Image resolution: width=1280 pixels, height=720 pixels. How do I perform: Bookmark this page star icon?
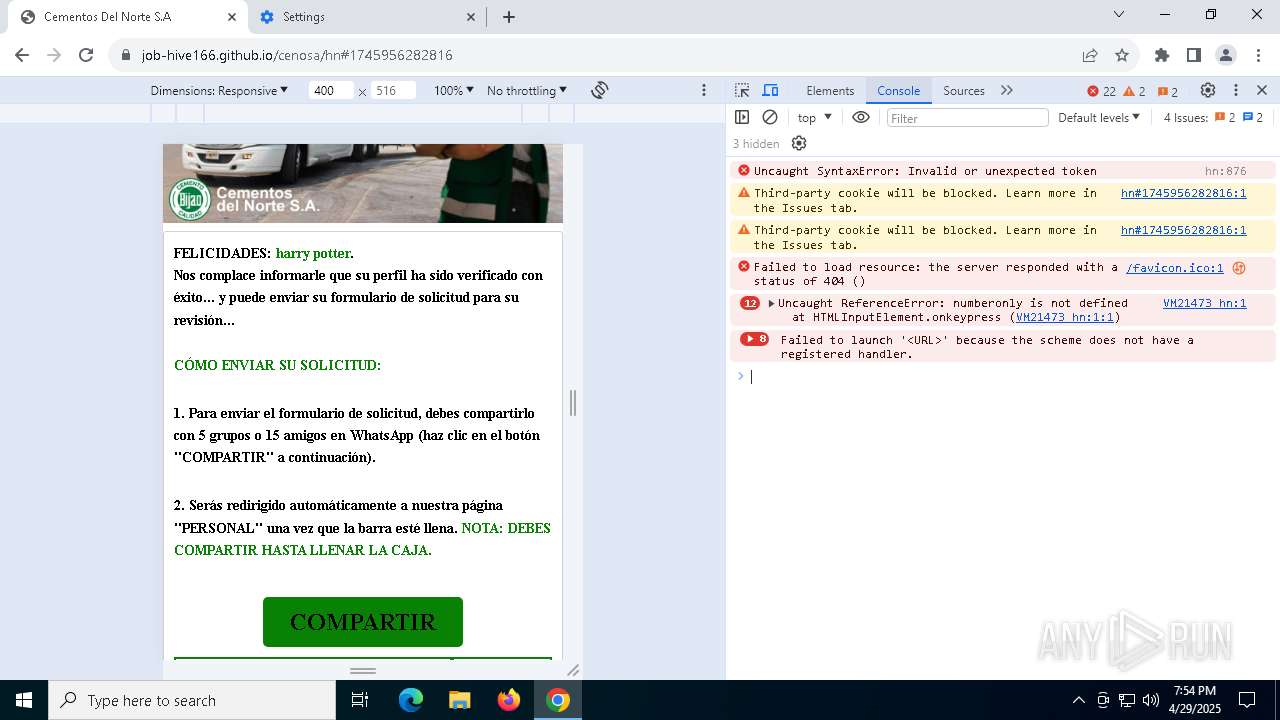pos(1122,55)
